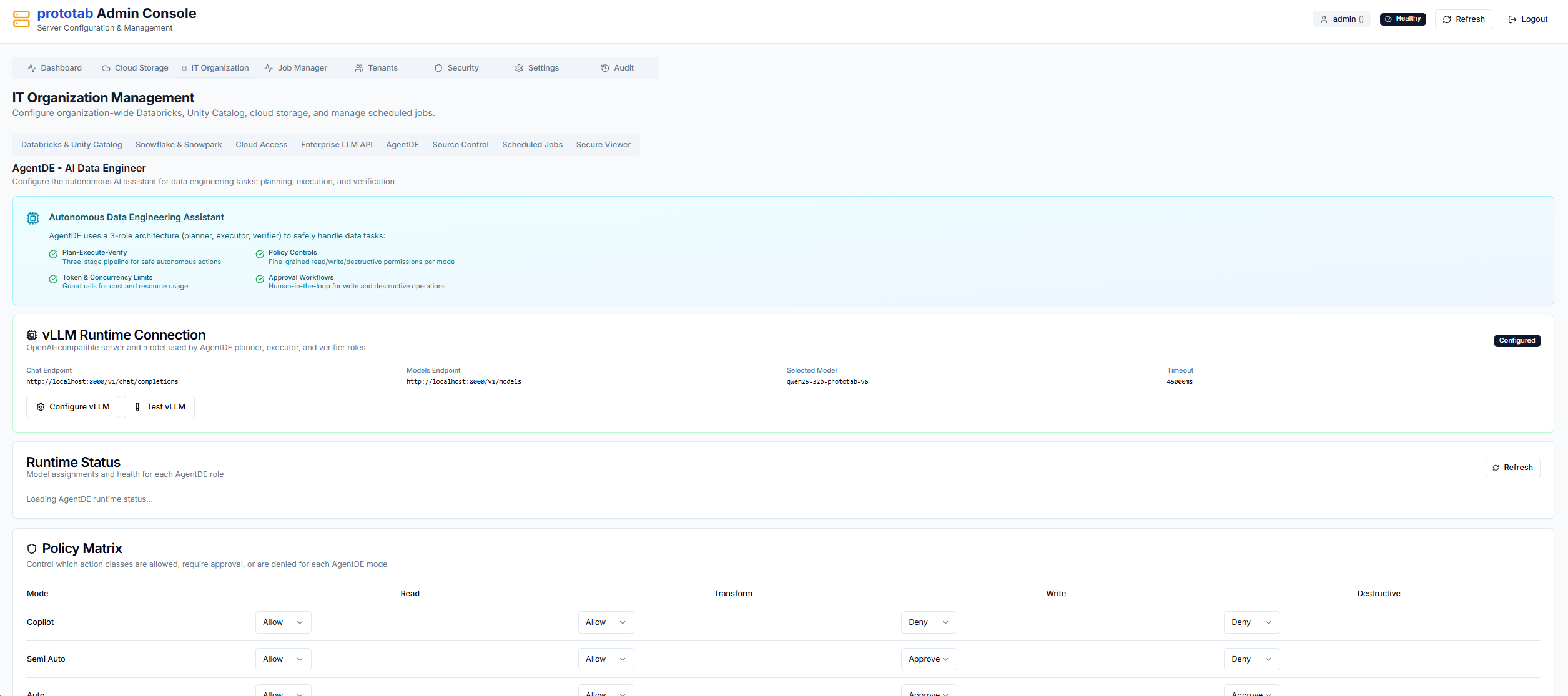Open the Dashboard tab
Image resolution: width=1568 pixels, height=696 pixels.
pos(55,68)
